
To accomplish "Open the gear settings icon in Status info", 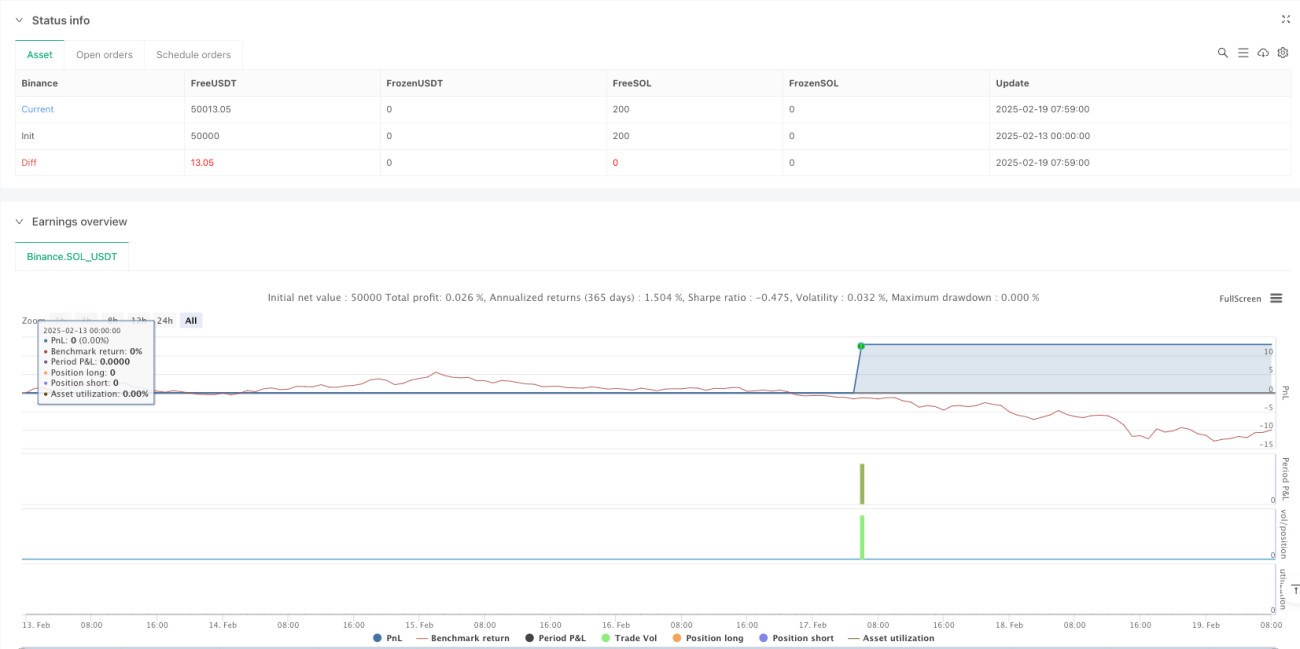I will point(1282,53).
